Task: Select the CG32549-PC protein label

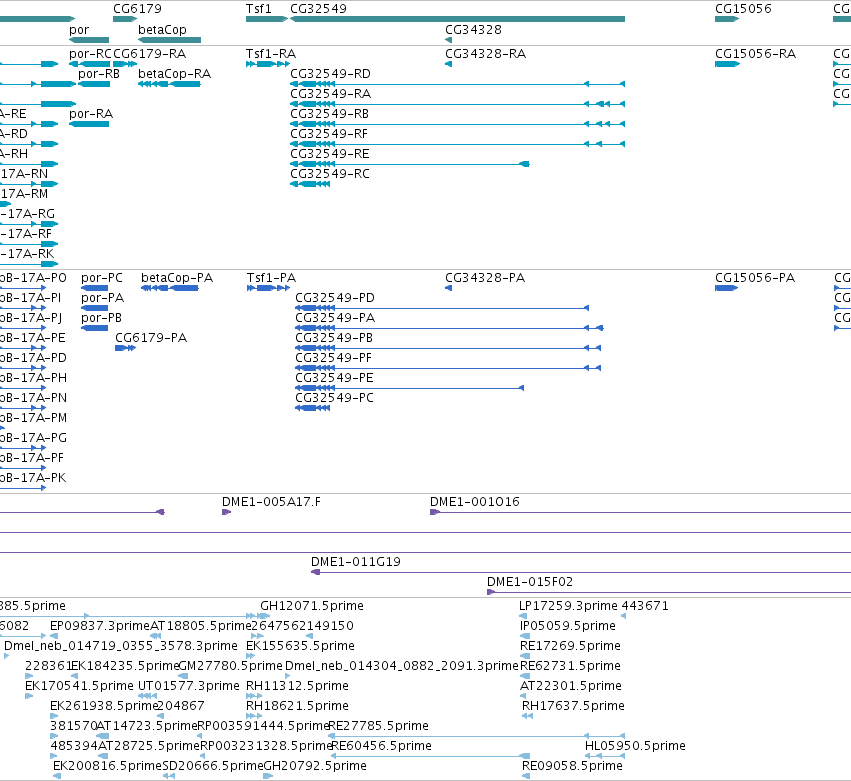Action: click(334, 398)
